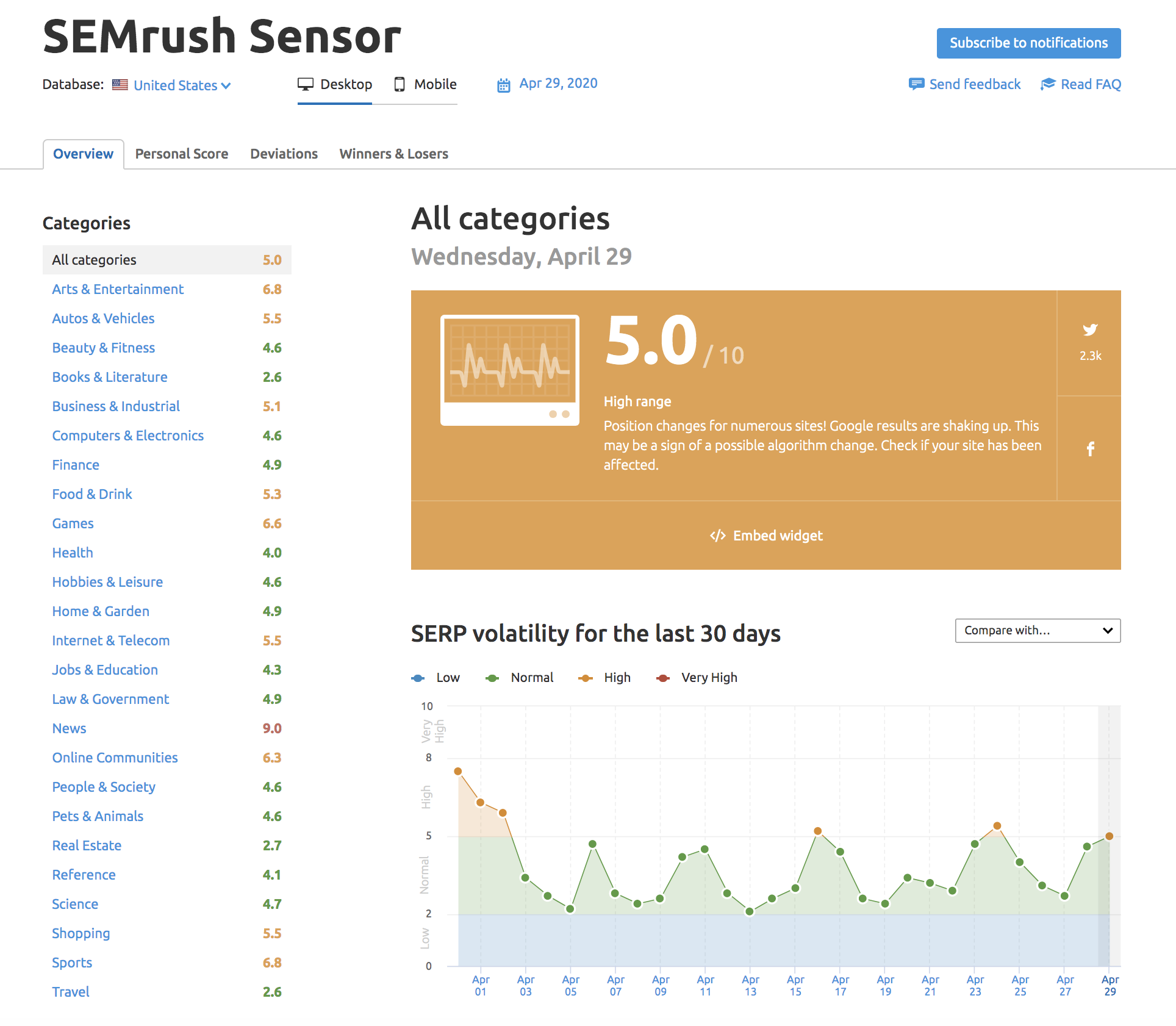
Task: Click the Twitter share icon
Action: tap(1090, 330)
